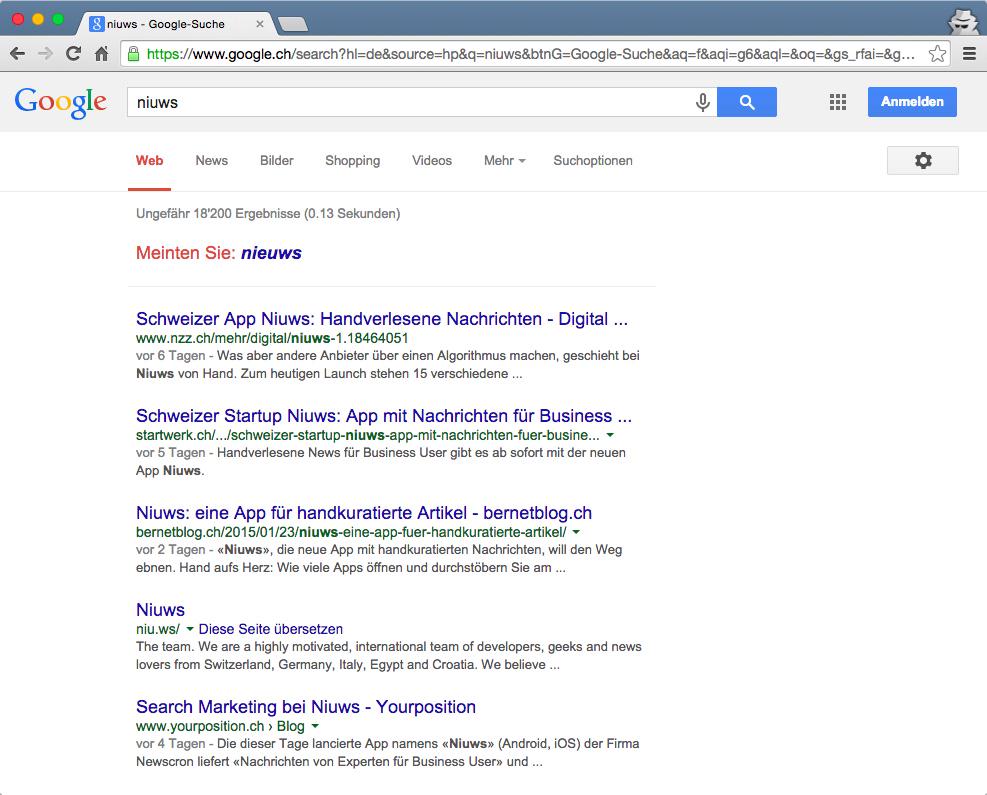The width and height of the screenshot is (987, 795).
Task: Reload the page with refresh icon
Action: [x=74, y=54]
